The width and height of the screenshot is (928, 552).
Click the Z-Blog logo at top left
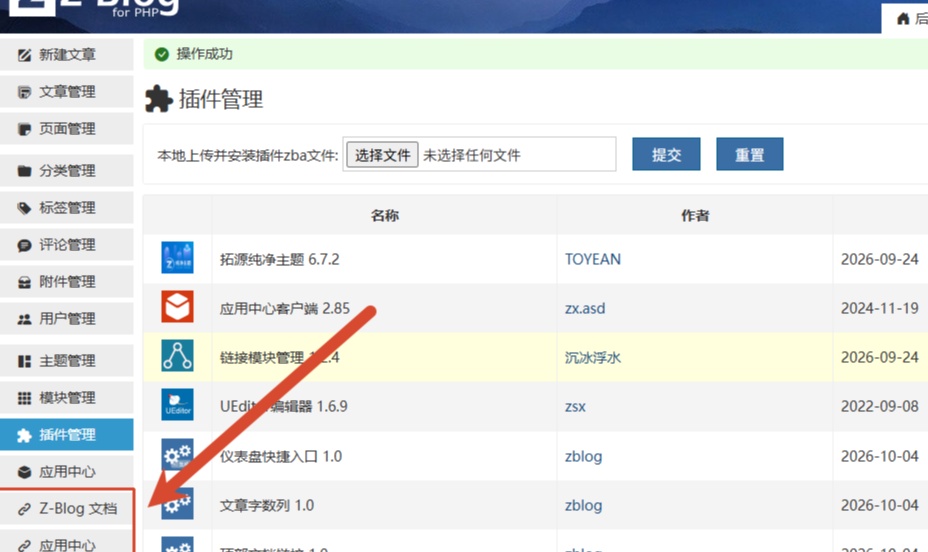point(95,8)
